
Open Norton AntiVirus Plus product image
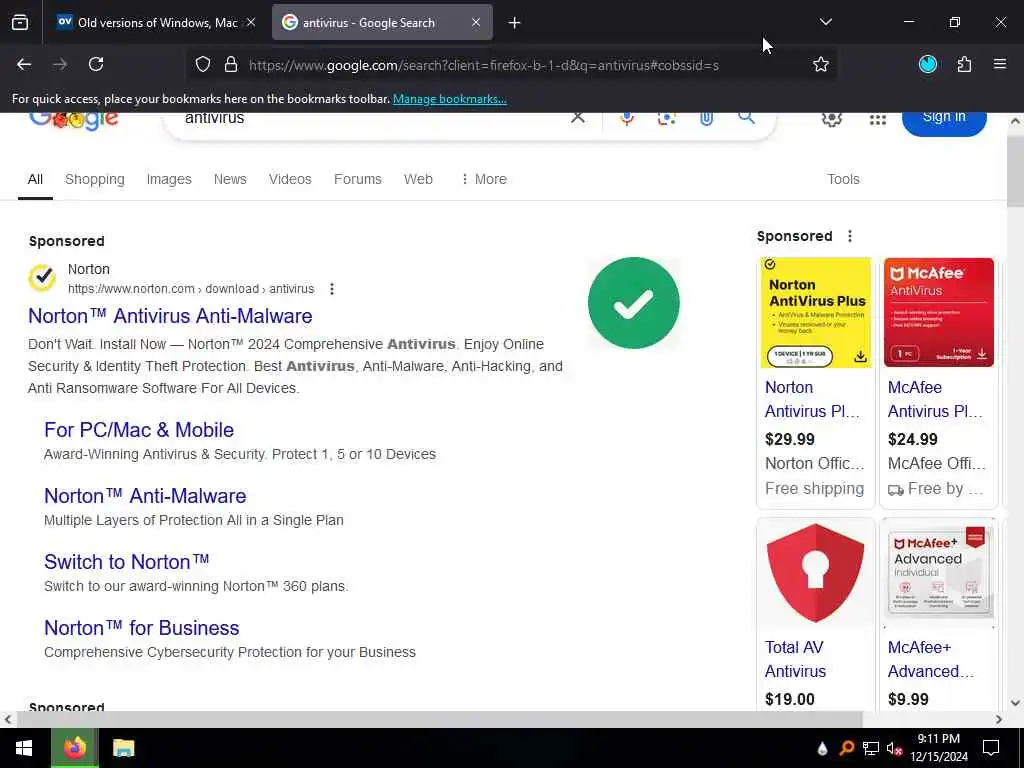816,312
